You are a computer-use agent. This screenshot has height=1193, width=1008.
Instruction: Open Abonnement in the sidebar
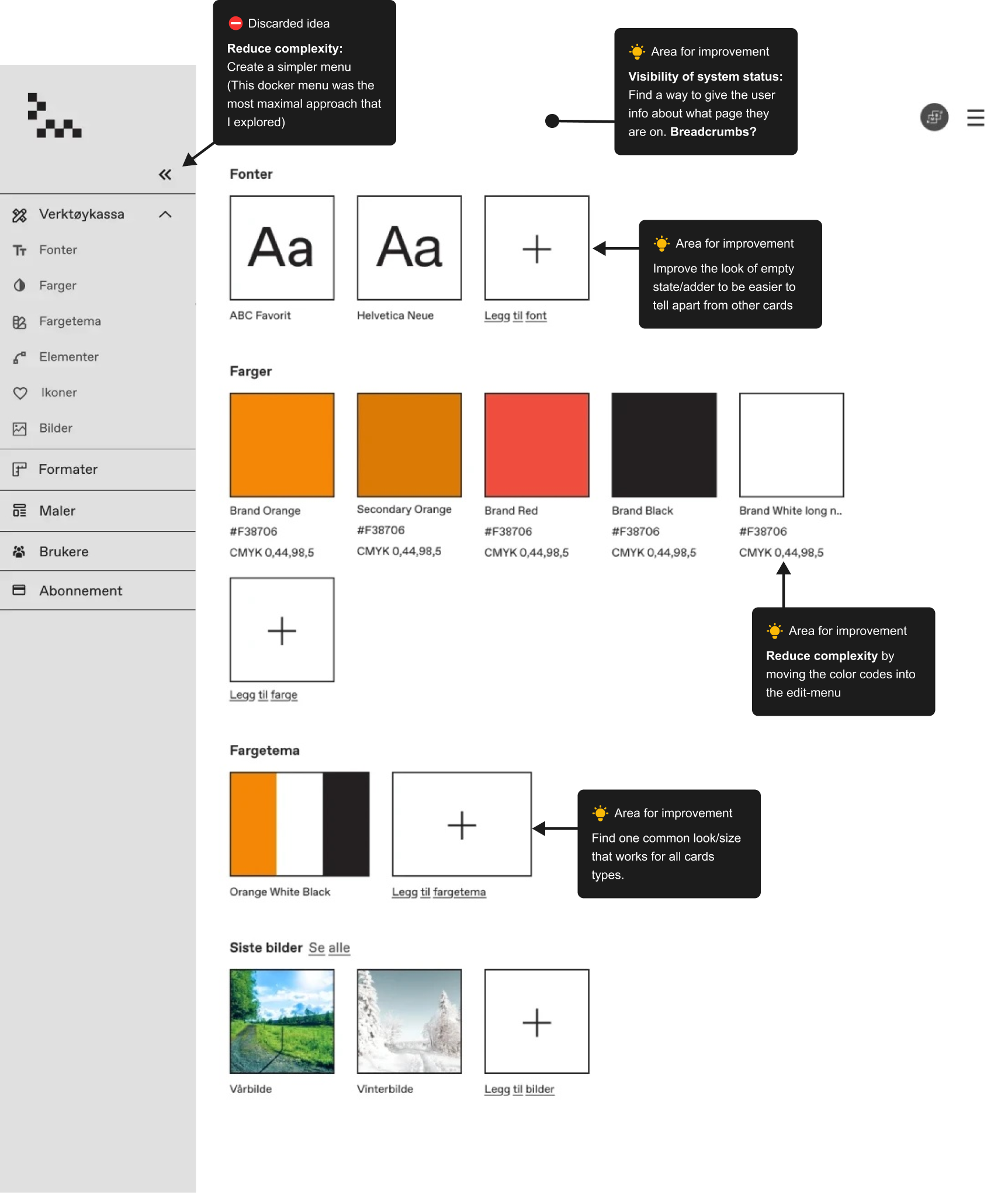[x=98, y=591]
